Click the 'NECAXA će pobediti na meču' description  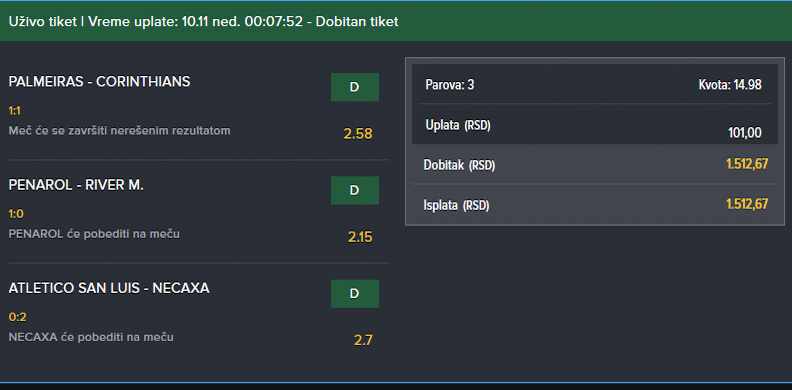tap(91, 337)
